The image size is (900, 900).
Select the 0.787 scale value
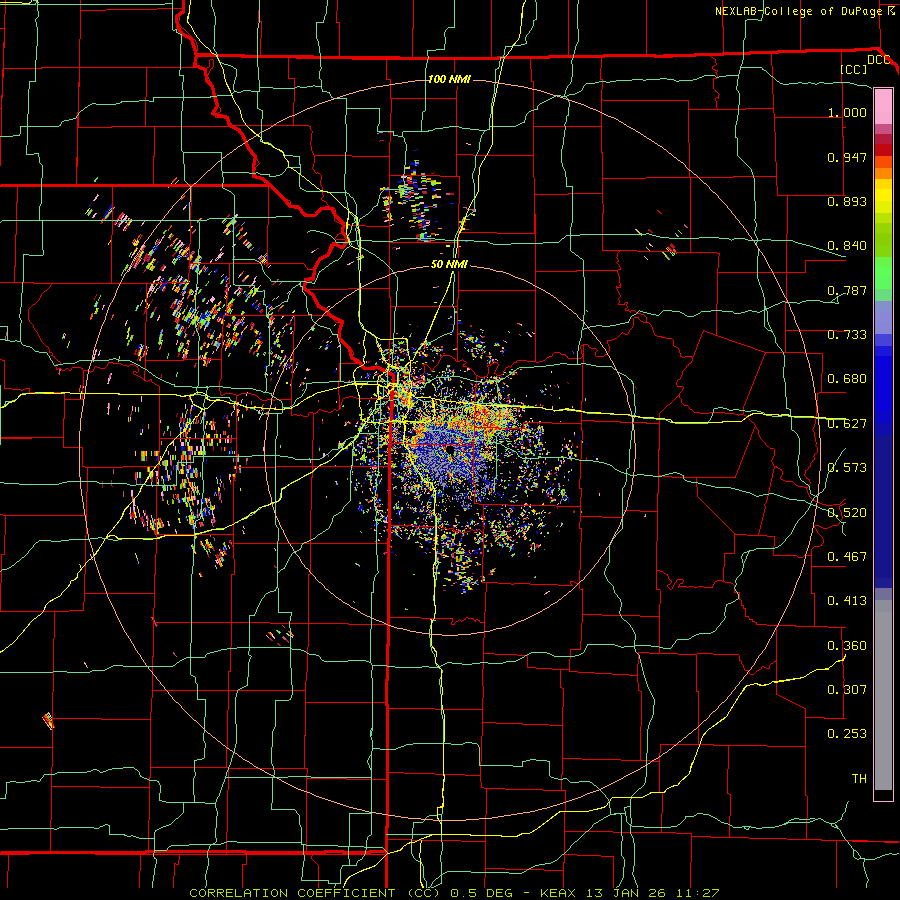pyautogui.click(x=847, y=290)
